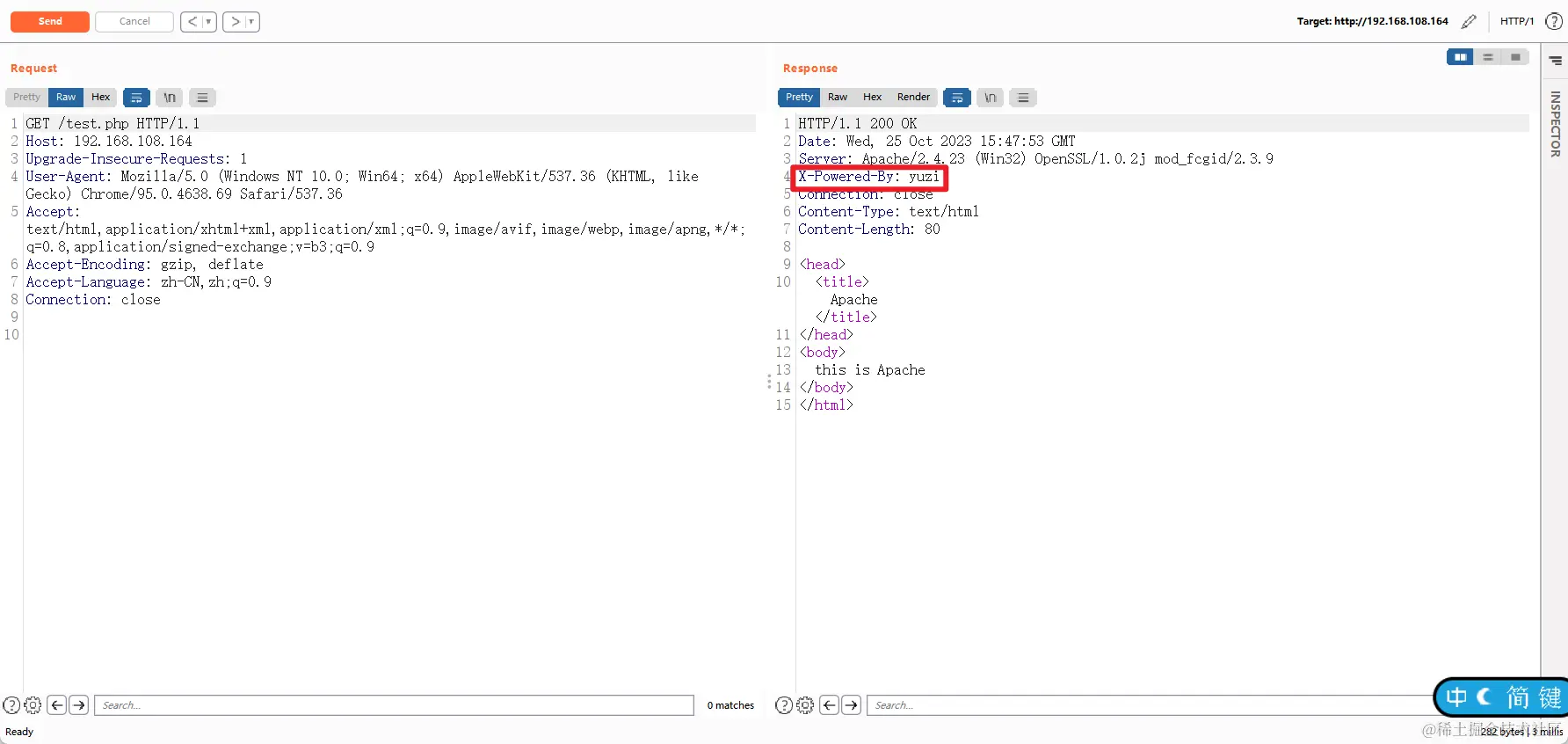Click the Chinese input mode indicator
This screenshot has width=1568, height=744.
pyautogui.click(x=1456, y=697)
